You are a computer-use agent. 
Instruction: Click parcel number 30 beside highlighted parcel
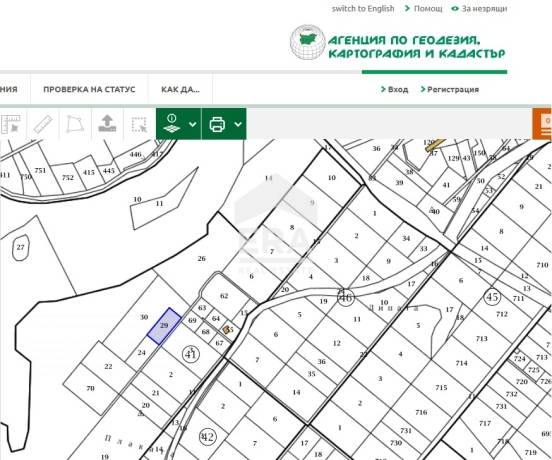coord(144,317)
